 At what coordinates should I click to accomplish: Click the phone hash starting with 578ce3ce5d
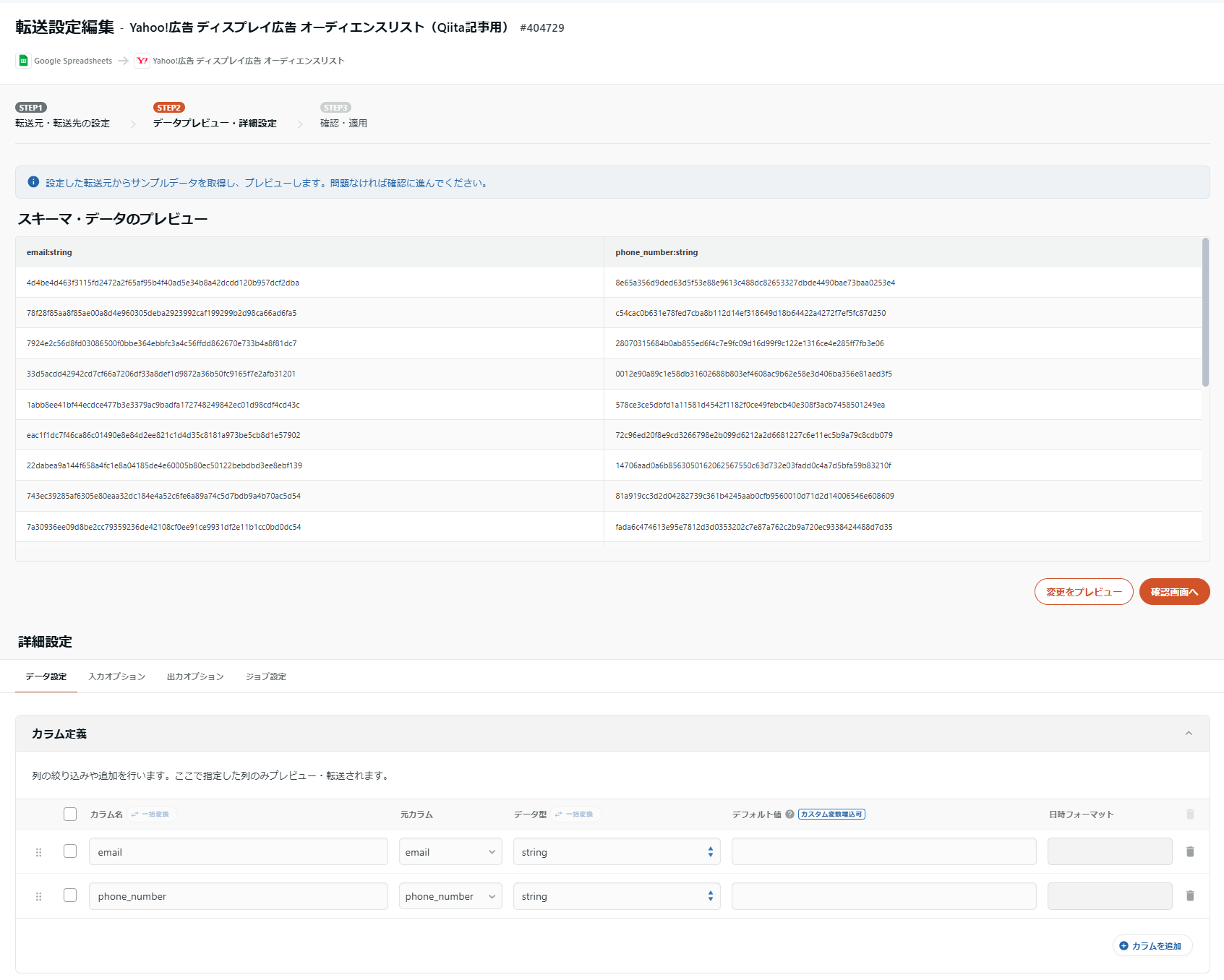(750, 405)
